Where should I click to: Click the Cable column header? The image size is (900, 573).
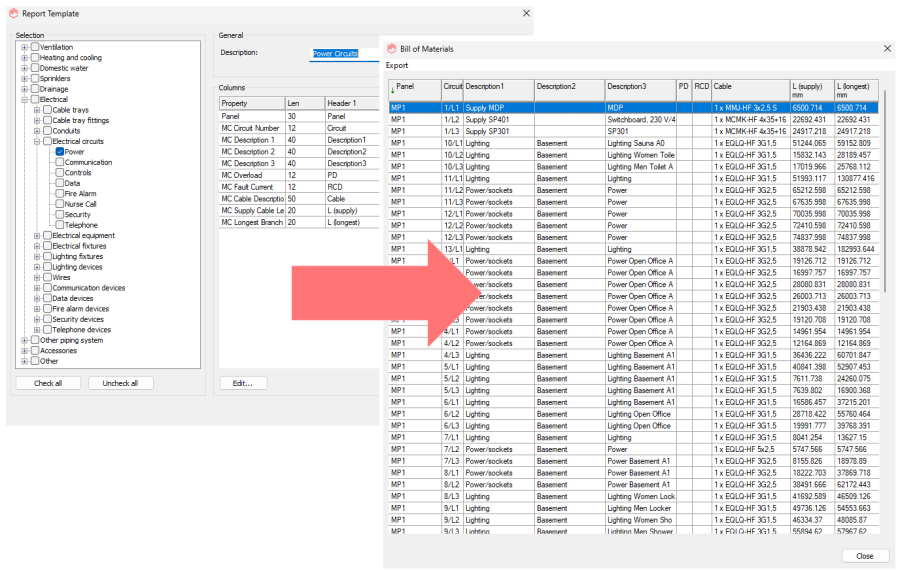pyautogui.click(x=751, y=90)
